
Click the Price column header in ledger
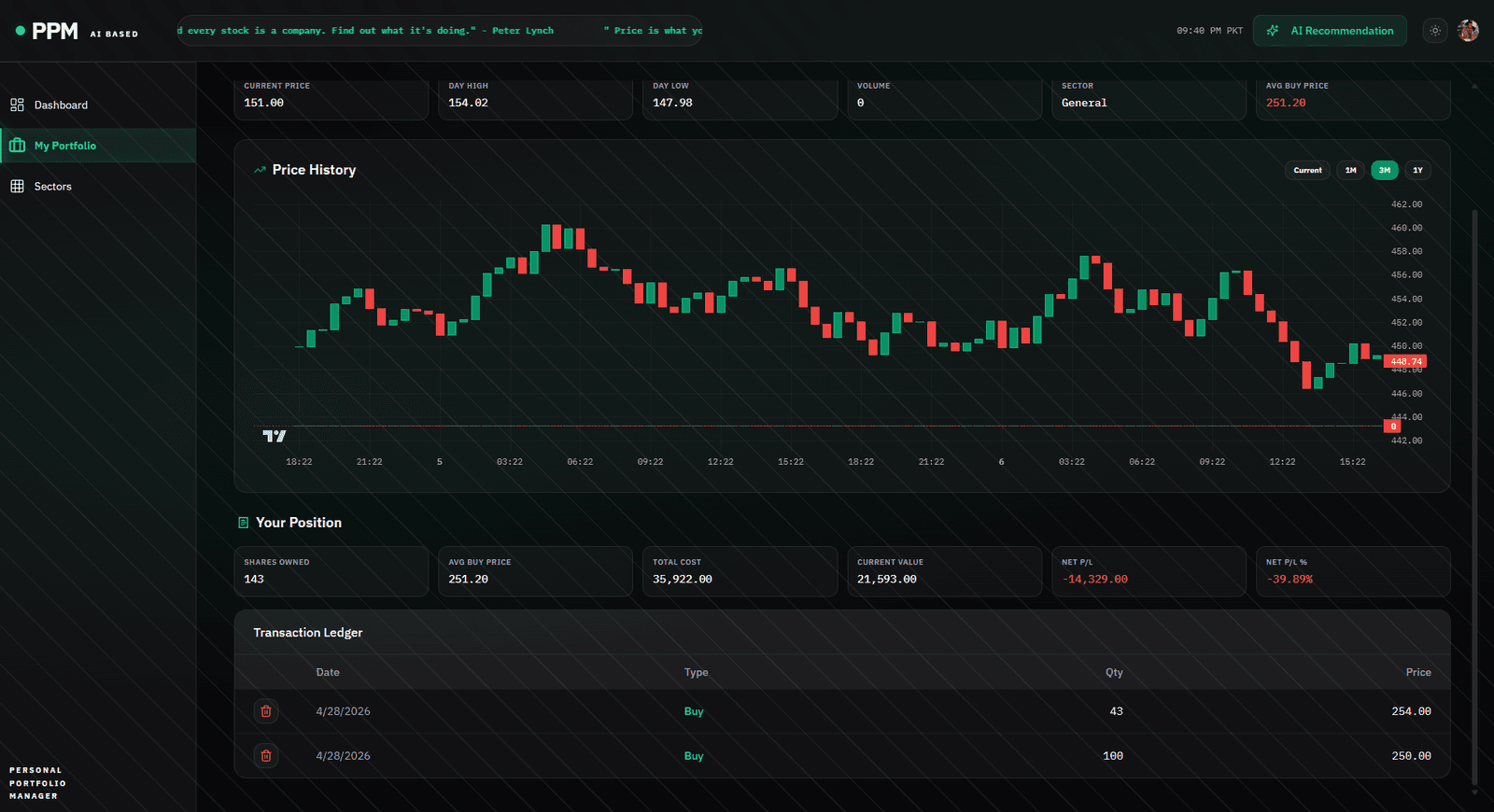1418,672
